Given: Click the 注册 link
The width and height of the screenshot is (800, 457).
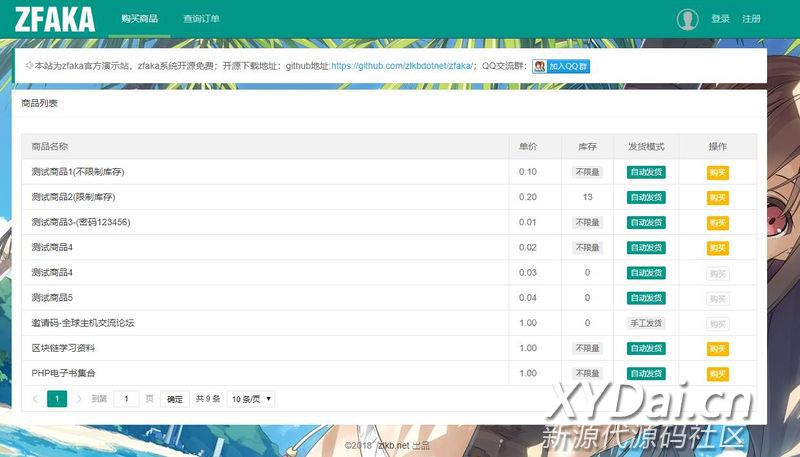Looking at the screenshot, I should (x=751, y=19).
